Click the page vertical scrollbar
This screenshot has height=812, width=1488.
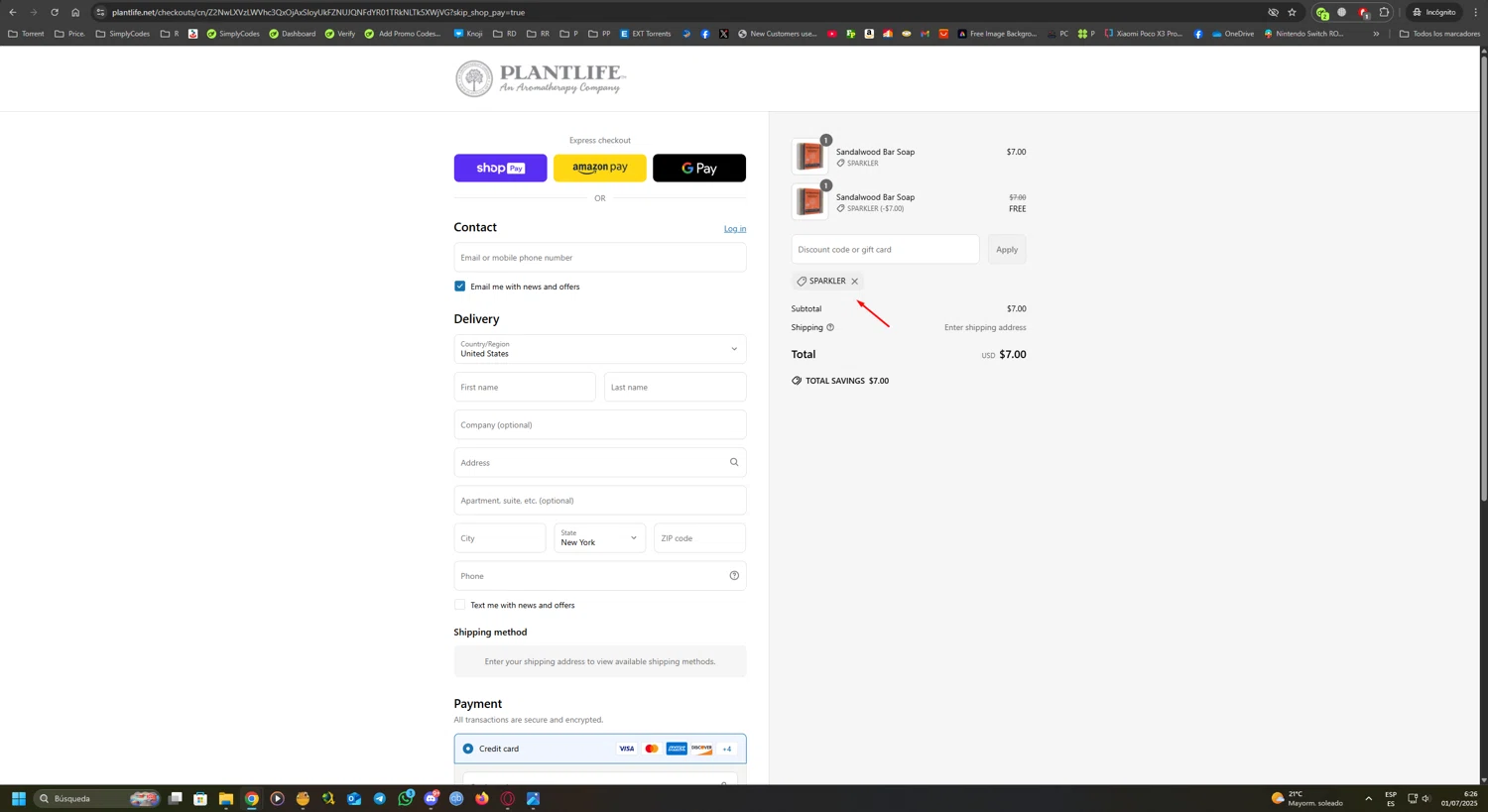pyautogui.click(x=1484, y=278)
